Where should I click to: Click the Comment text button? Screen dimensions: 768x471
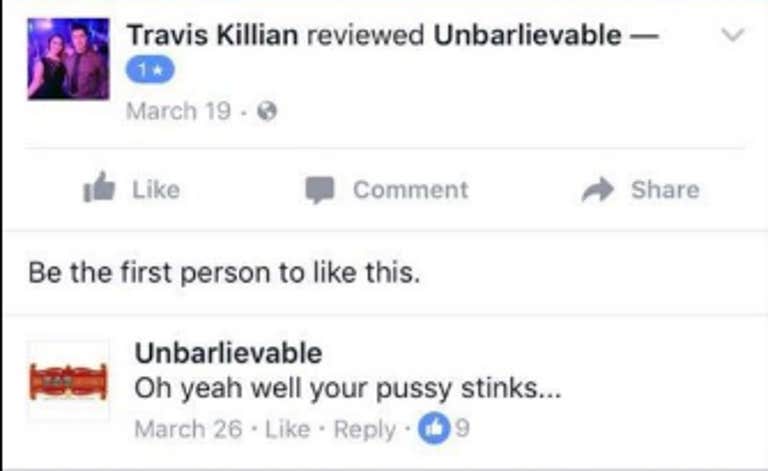(x=410, y=189)
